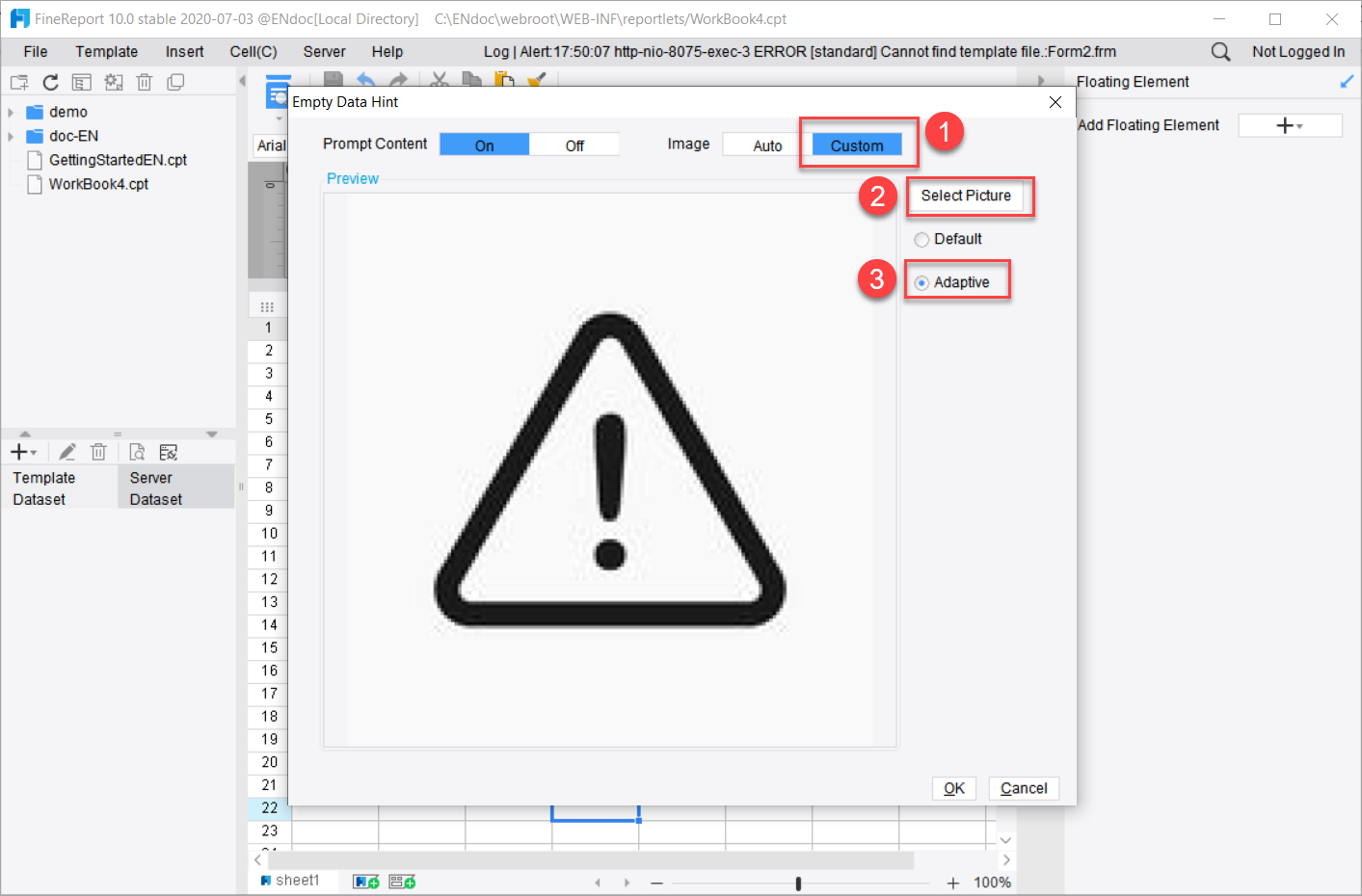
Task: Add a new report sheet icon
Action: (x=366, y=882)
